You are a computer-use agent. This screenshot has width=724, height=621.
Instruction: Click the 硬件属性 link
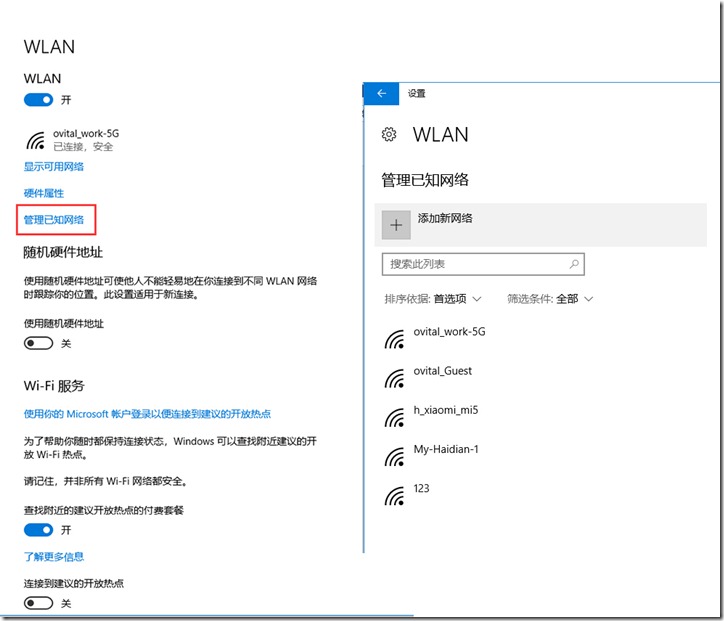tap(44, 193)
